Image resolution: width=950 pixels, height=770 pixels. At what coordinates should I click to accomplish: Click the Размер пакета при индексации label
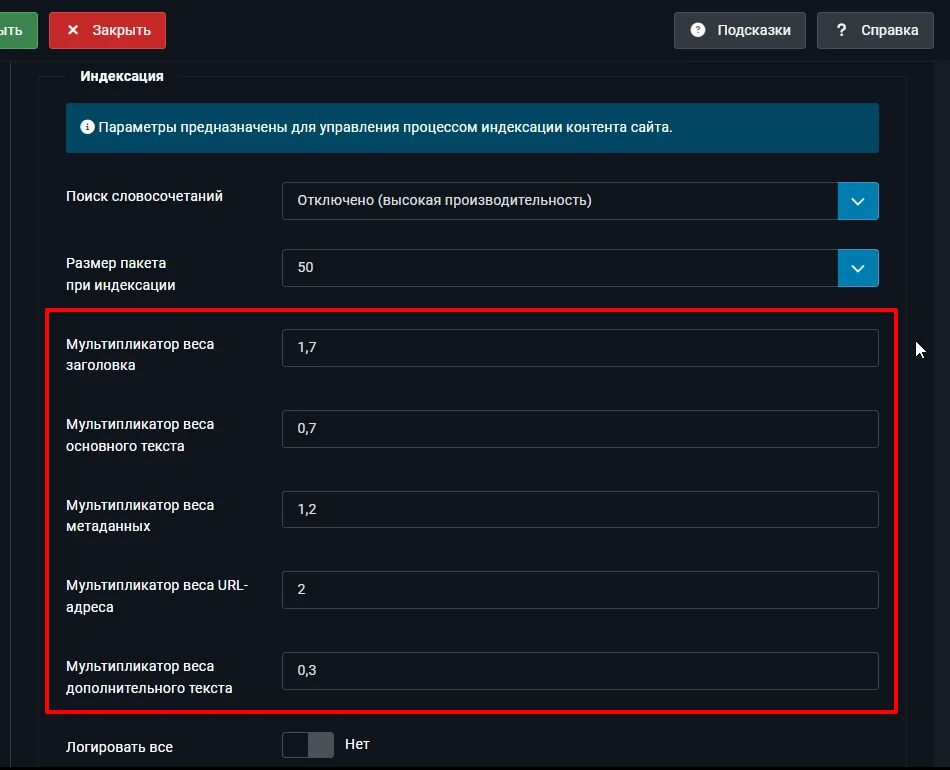[x=121, y=274]
